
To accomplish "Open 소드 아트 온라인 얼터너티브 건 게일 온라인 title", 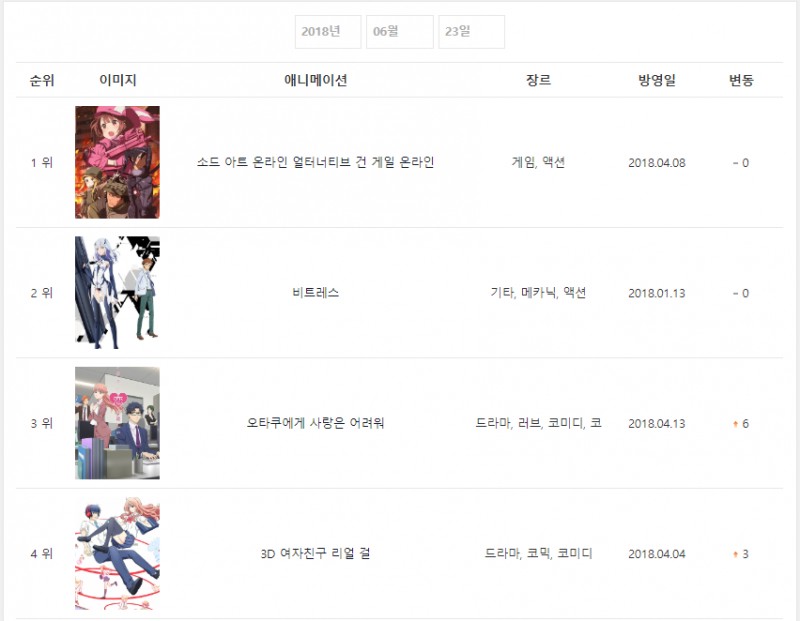I will 315,162.
